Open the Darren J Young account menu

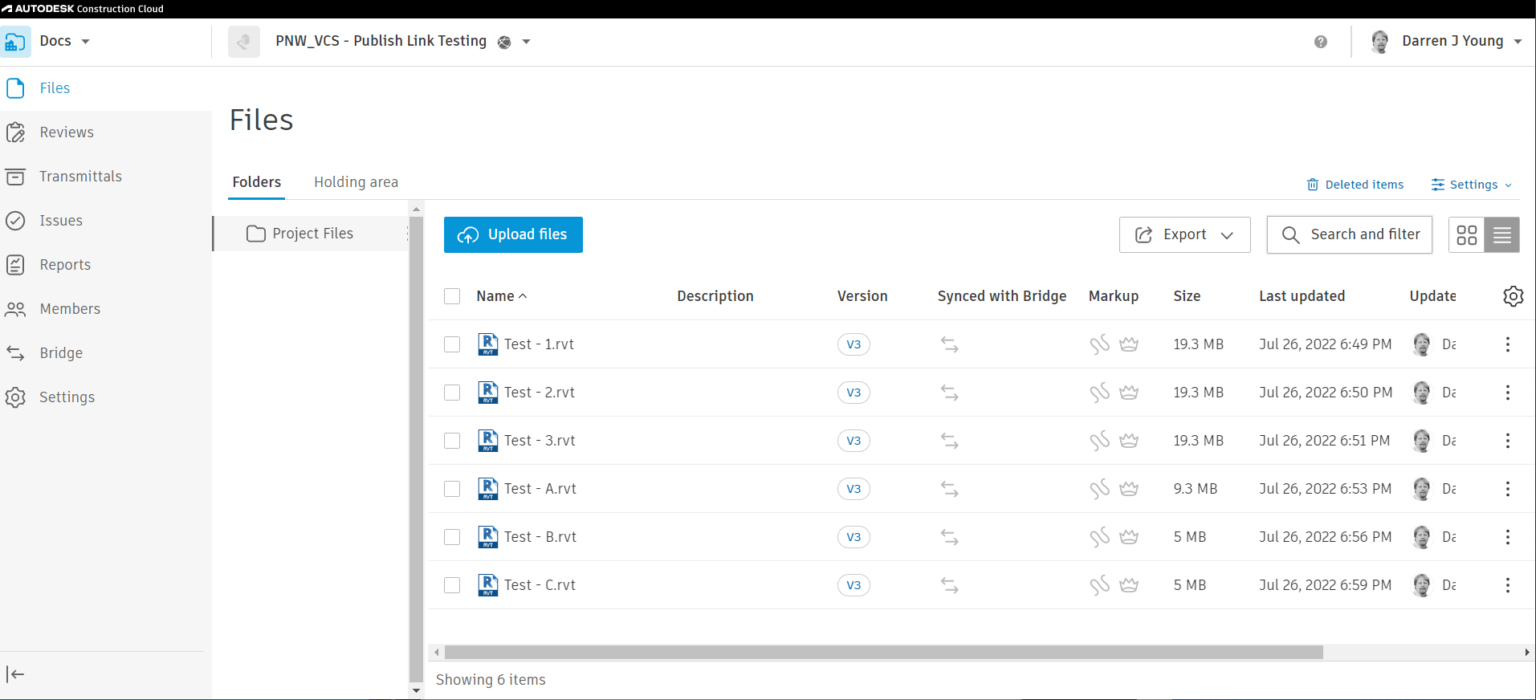click(1450, 42)
